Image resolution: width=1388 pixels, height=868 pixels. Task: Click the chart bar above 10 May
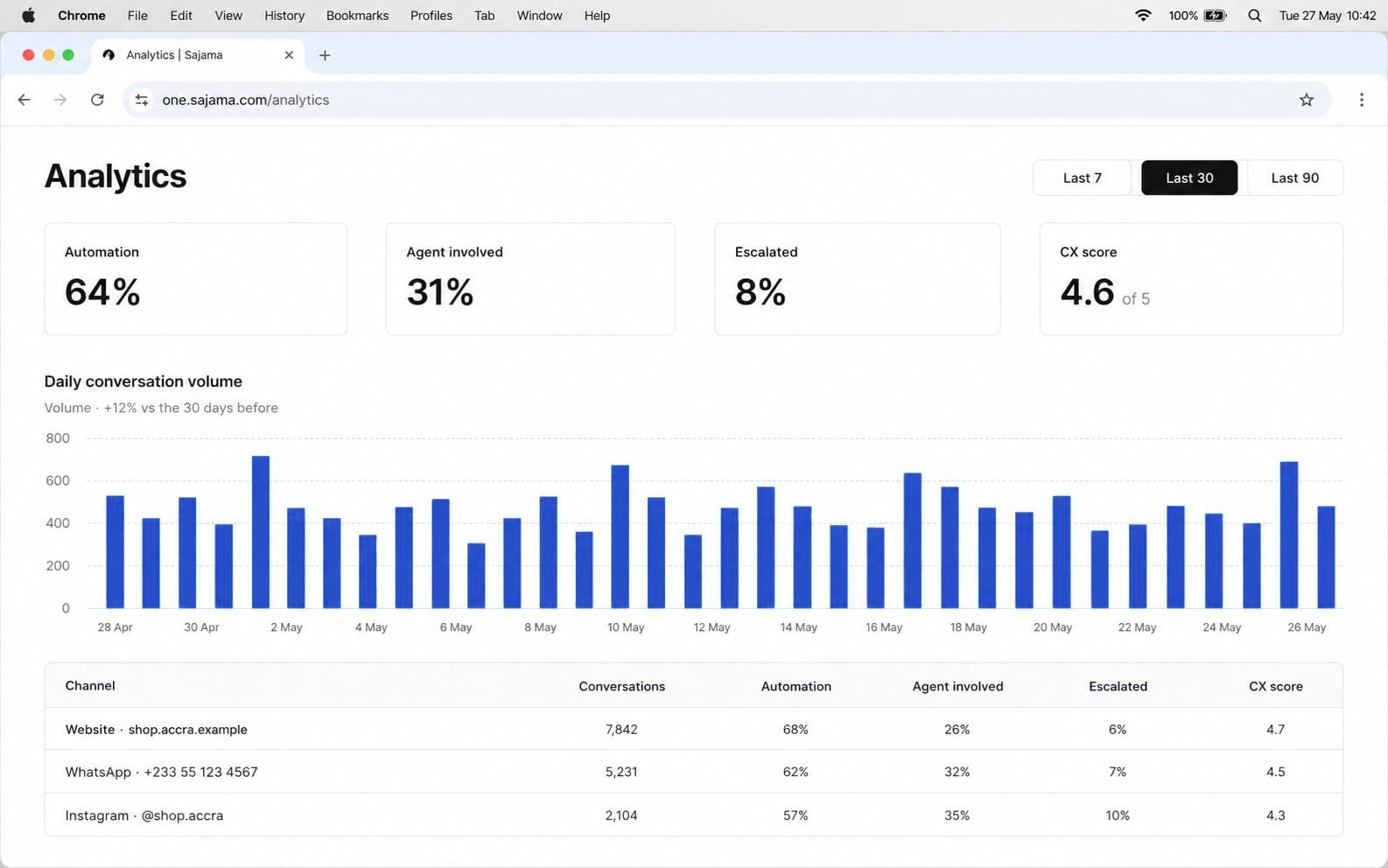click(620, 536)
